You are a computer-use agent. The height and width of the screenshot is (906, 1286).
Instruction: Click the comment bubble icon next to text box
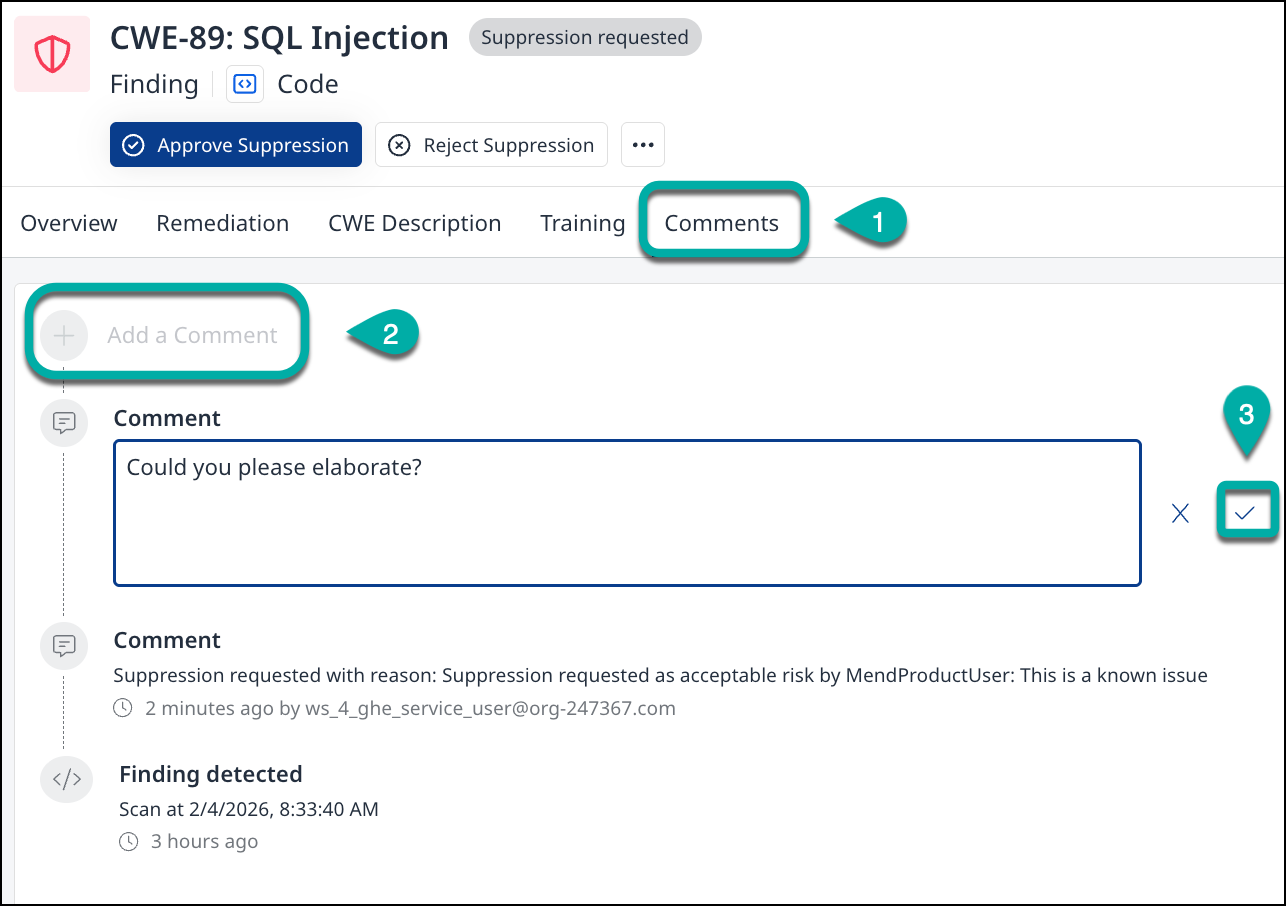(64, 423)
